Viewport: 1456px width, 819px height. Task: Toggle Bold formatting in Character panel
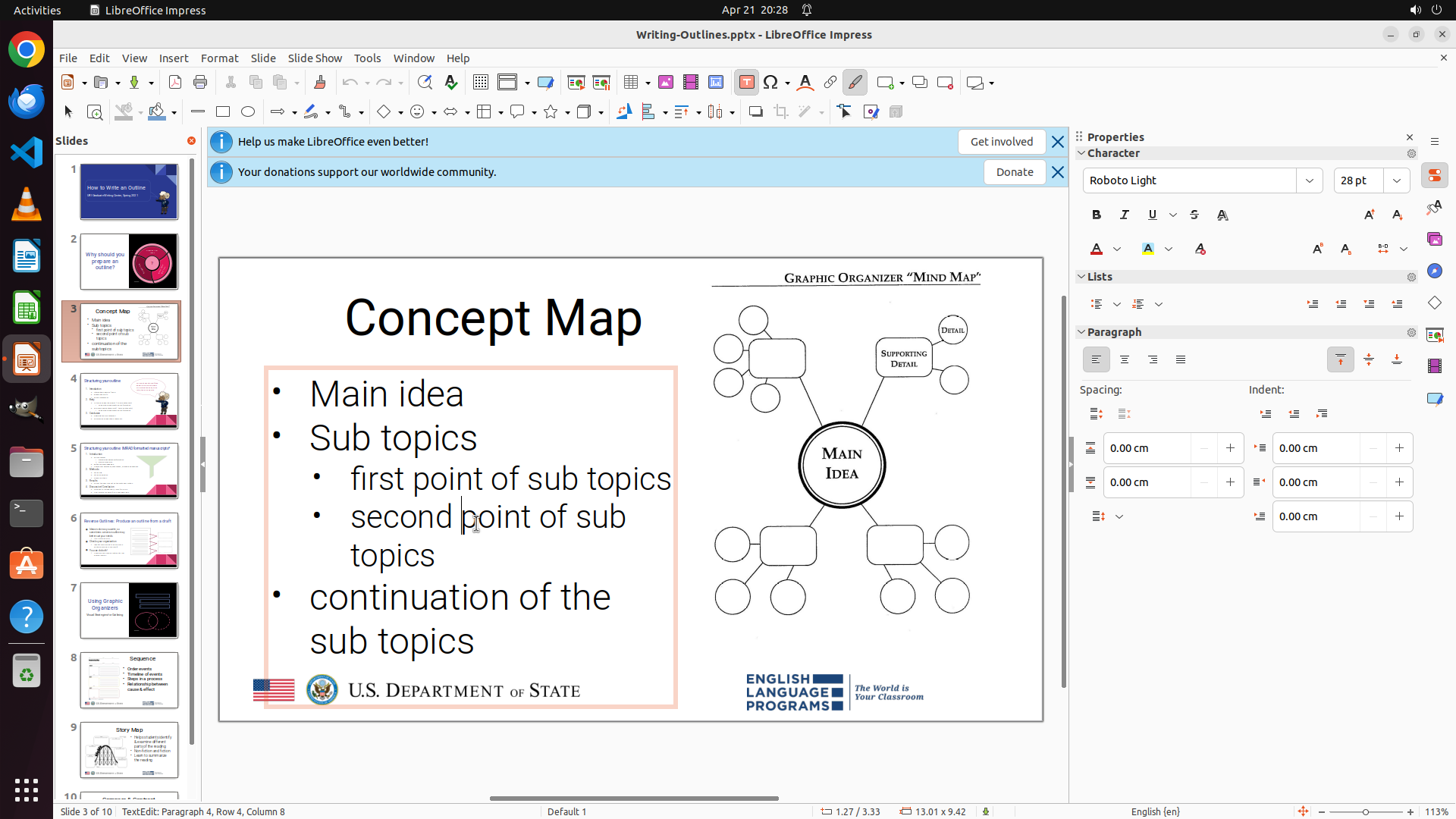(x=1097, y=215)
